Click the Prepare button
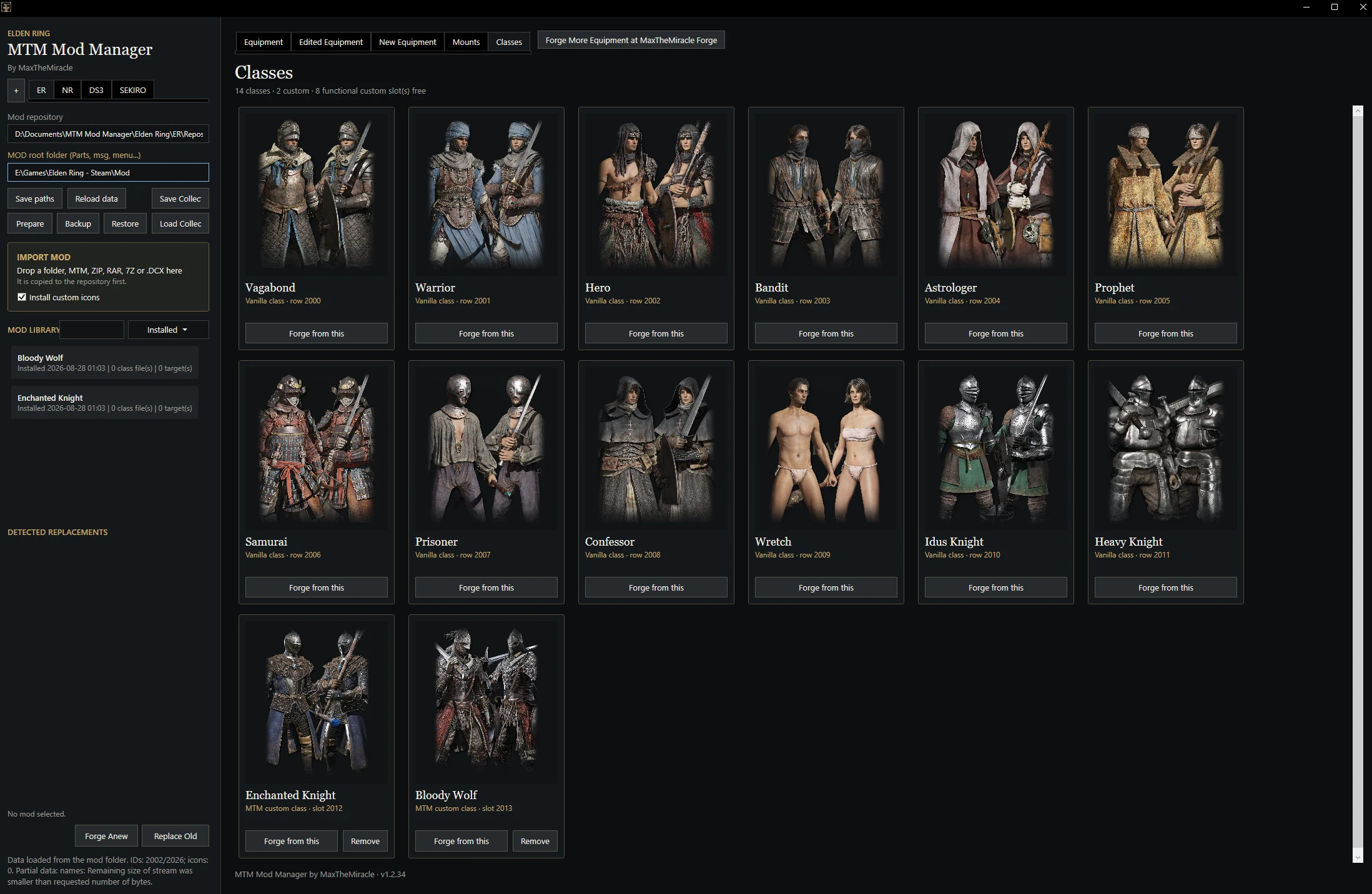The height and width of the screenshot is (894, 1372). pos(30,223)
